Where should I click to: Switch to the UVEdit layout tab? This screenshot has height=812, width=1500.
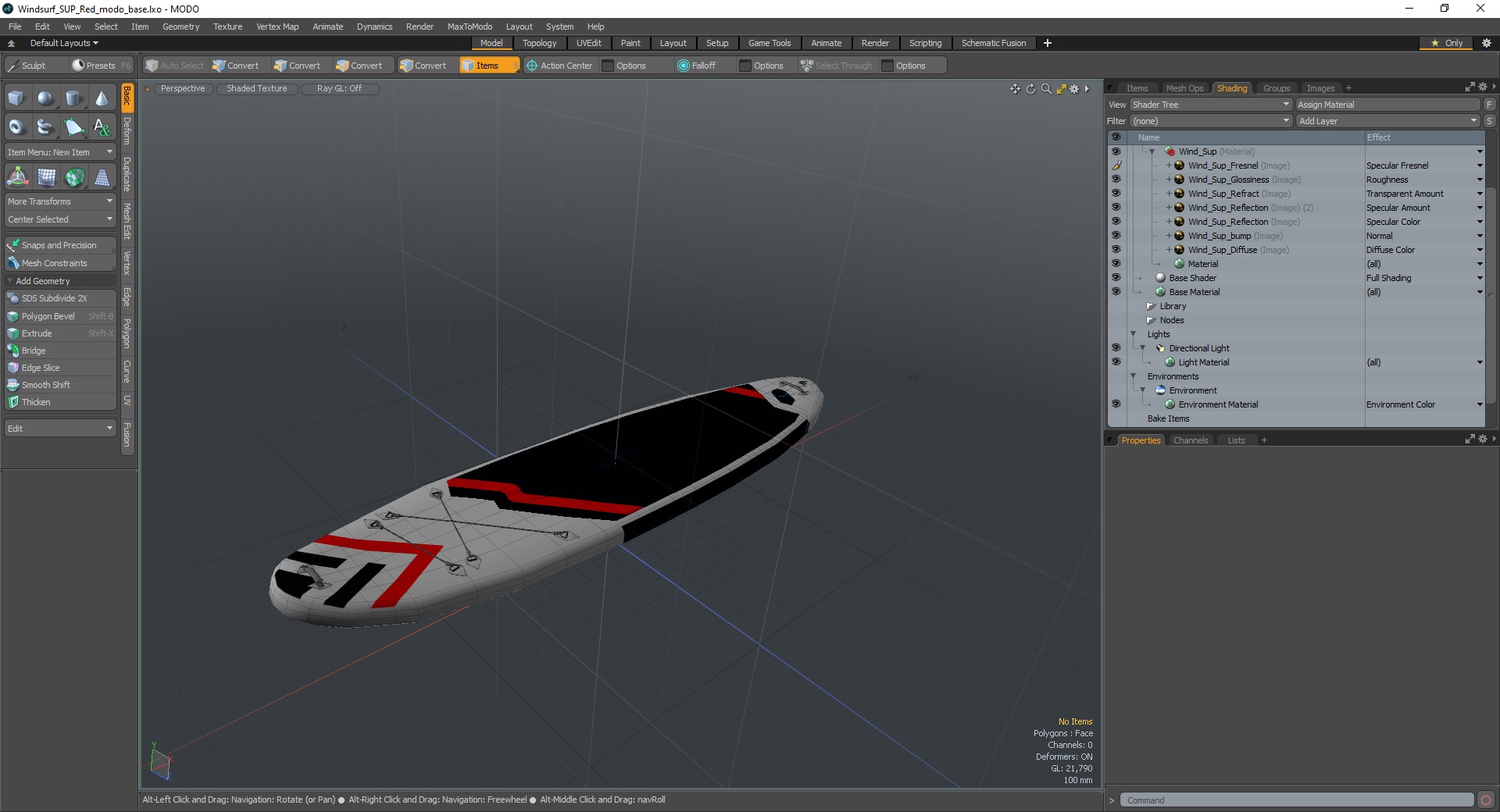tap(588, 43)
